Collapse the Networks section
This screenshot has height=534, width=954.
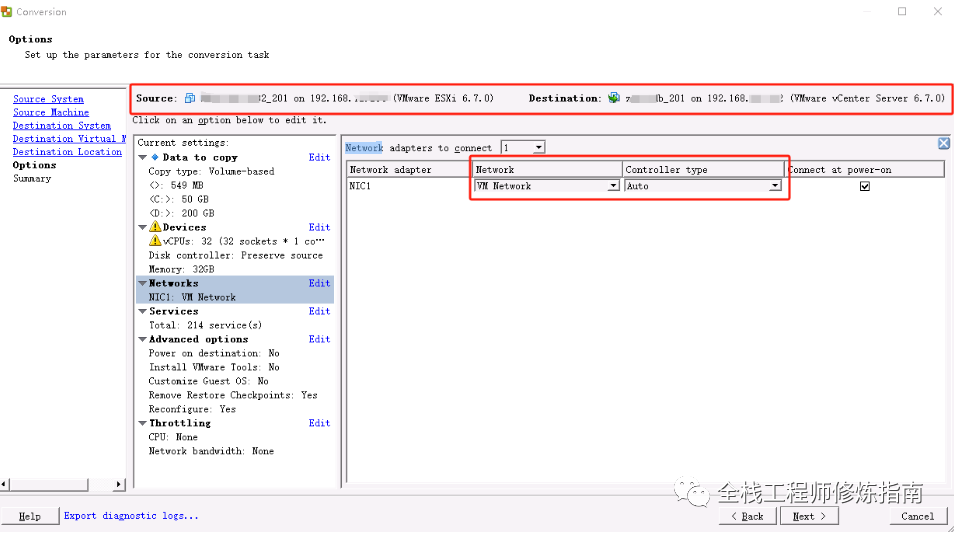[x=142, y=283]
